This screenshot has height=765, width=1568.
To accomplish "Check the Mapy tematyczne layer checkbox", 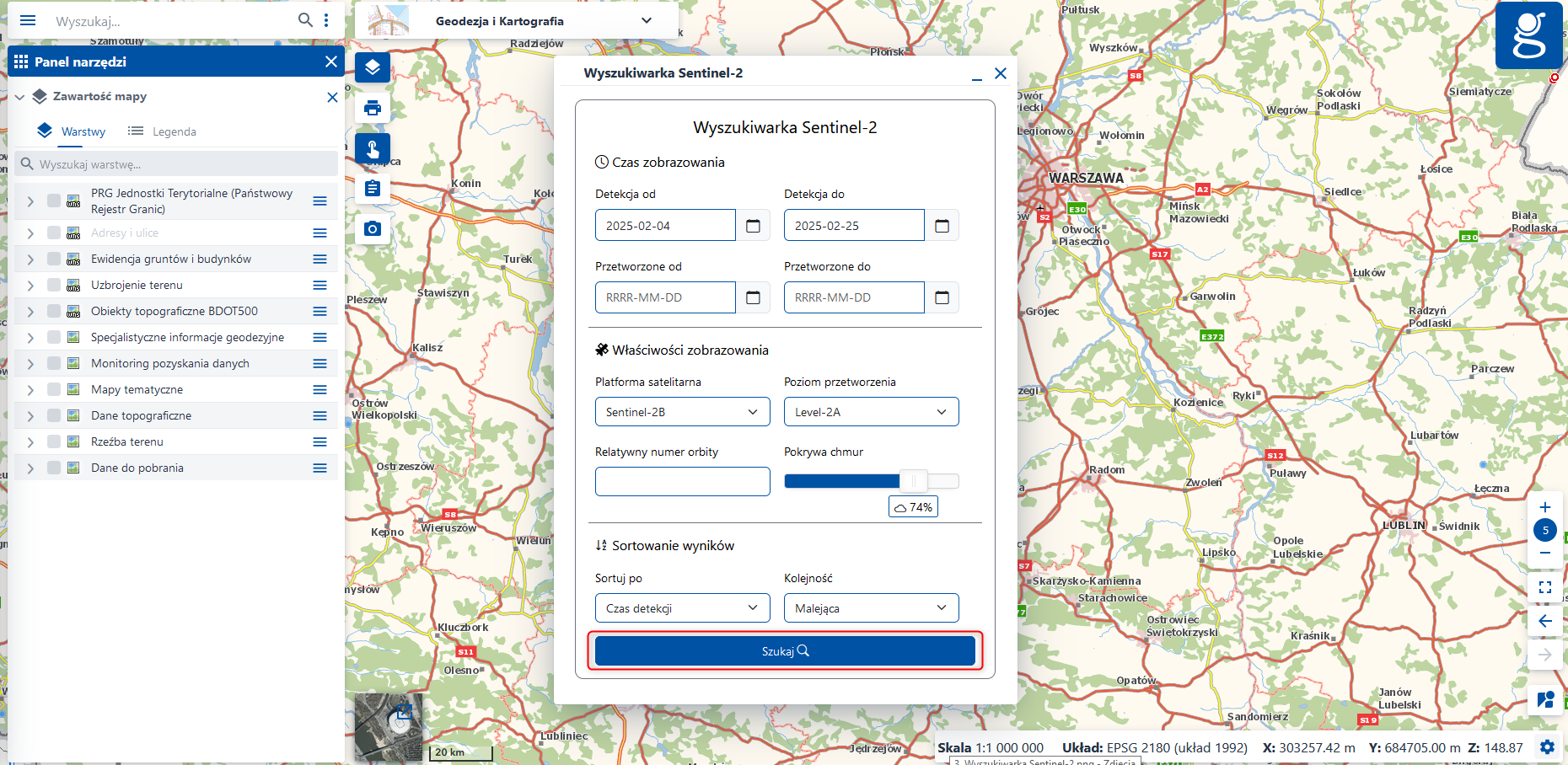I will click(54, 389).
